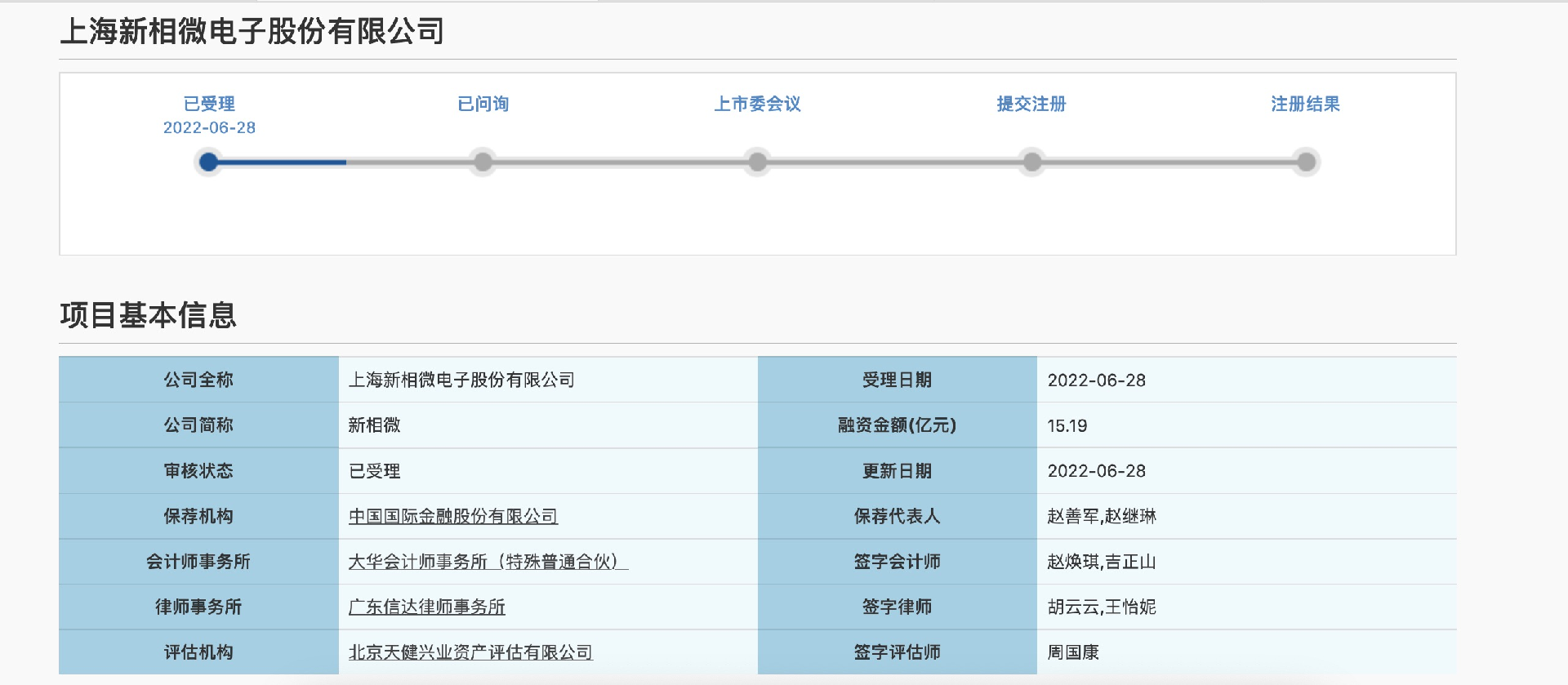
Task: Select the 提交注册 stage label
Action: (x=1032, y=104)
